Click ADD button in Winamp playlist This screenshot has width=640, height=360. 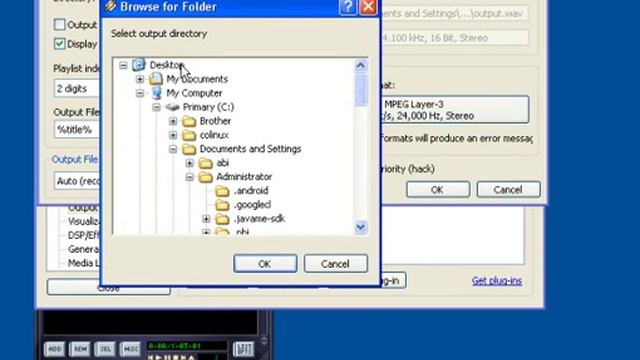[x=54, y=349]
